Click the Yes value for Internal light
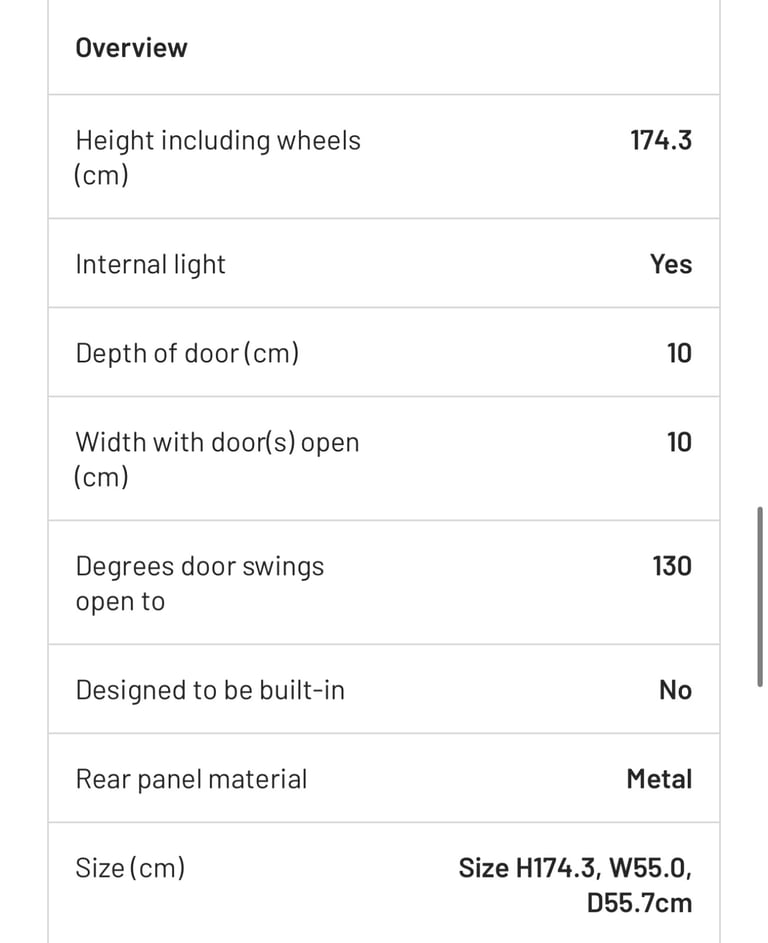768x943 pixels. point(671,264)
